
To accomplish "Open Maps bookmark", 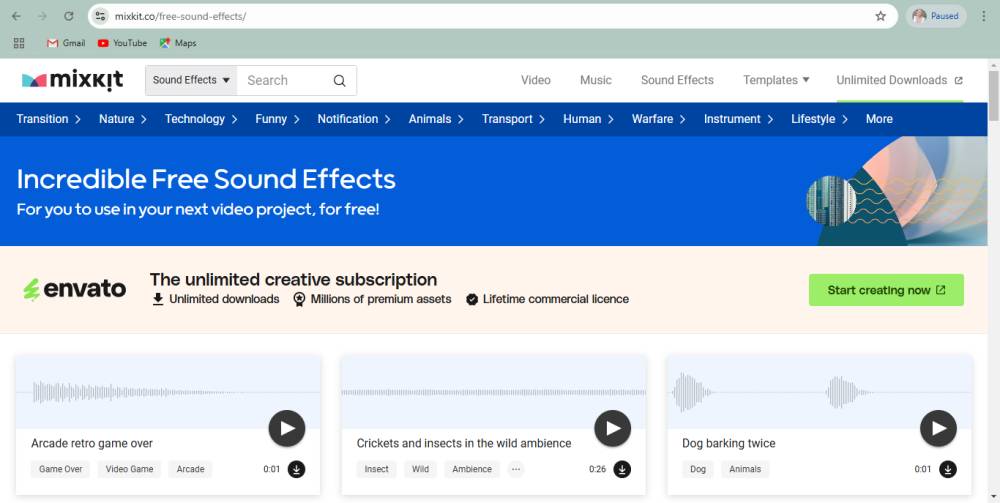I will [178, 43].
